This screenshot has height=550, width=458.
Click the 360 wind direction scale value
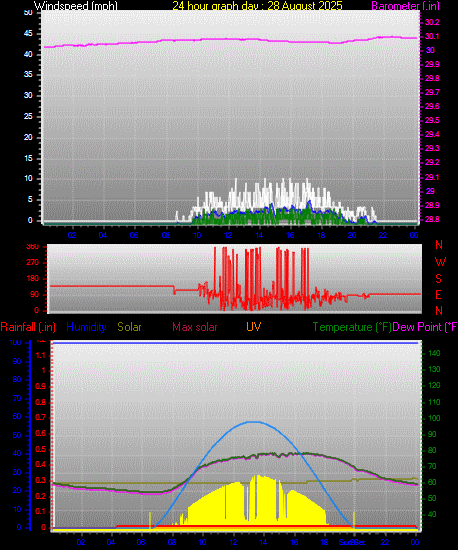33,247
